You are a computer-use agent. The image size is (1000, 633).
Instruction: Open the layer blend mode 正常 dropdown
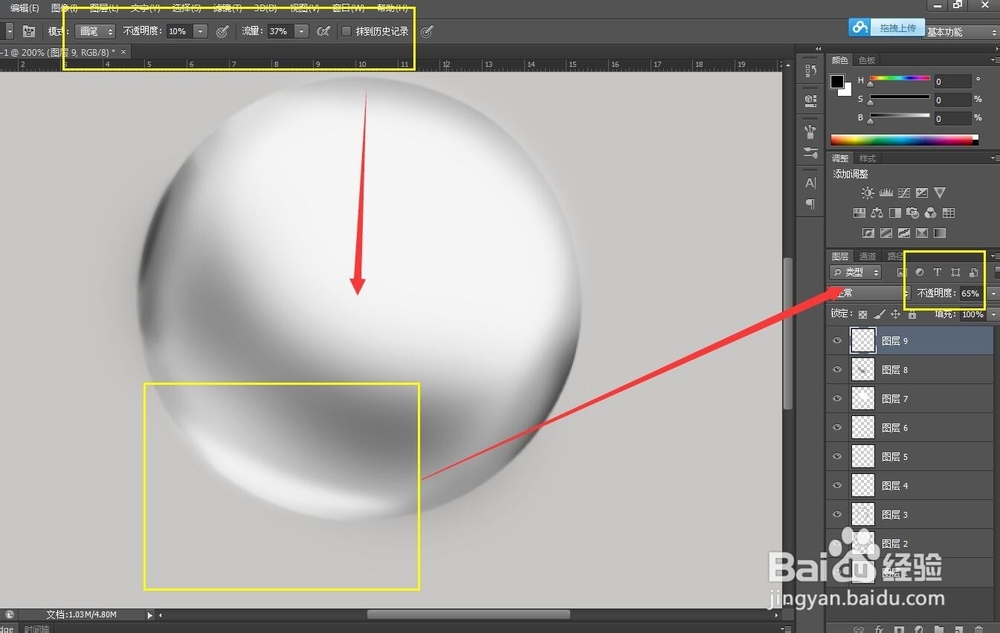pyautogui.click(x=869, y=293)
